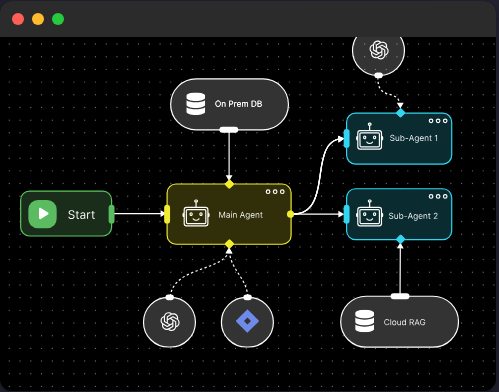Click the green play icon in Start node
Screen dimensions: 499x392
(43, 214)
